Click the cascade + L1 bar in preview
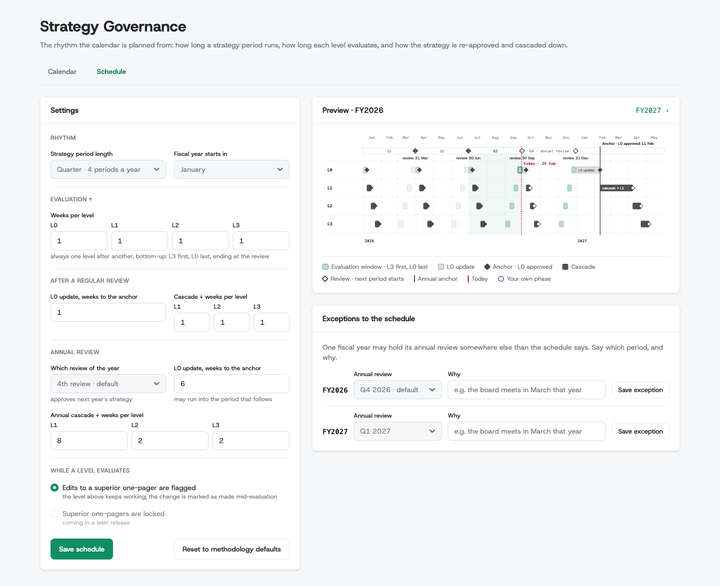Image resolution: width=720 pixels, height=586 pixels. (616, 188)
